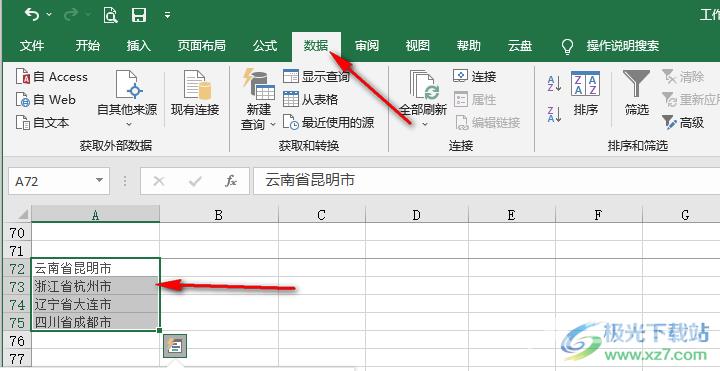Click the Undo arrow icon
This screenshot has height=371, width=720.
pyautogui.click(x=32, y=15)
